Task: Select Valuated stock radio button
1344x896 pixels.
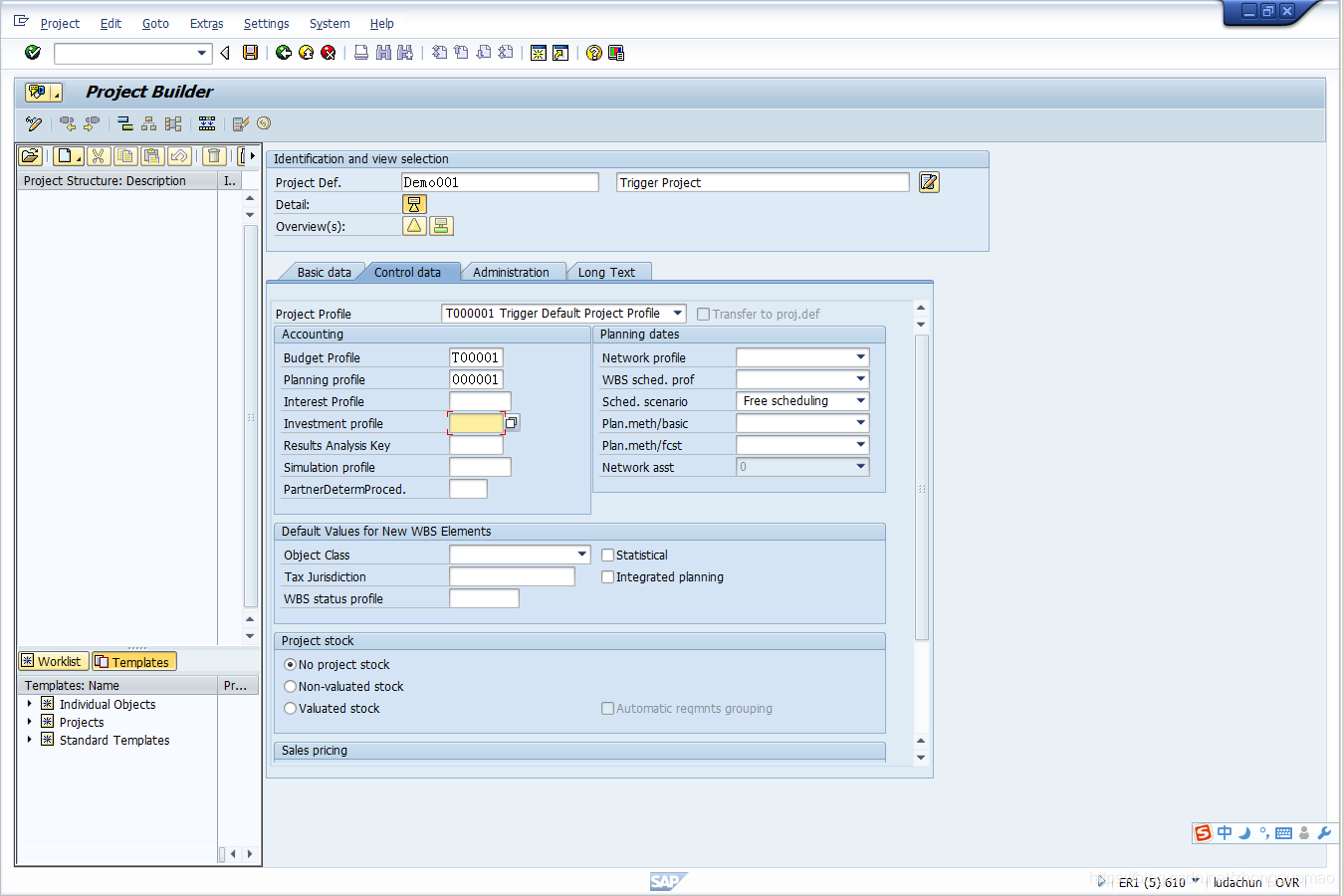Action: 291,709
